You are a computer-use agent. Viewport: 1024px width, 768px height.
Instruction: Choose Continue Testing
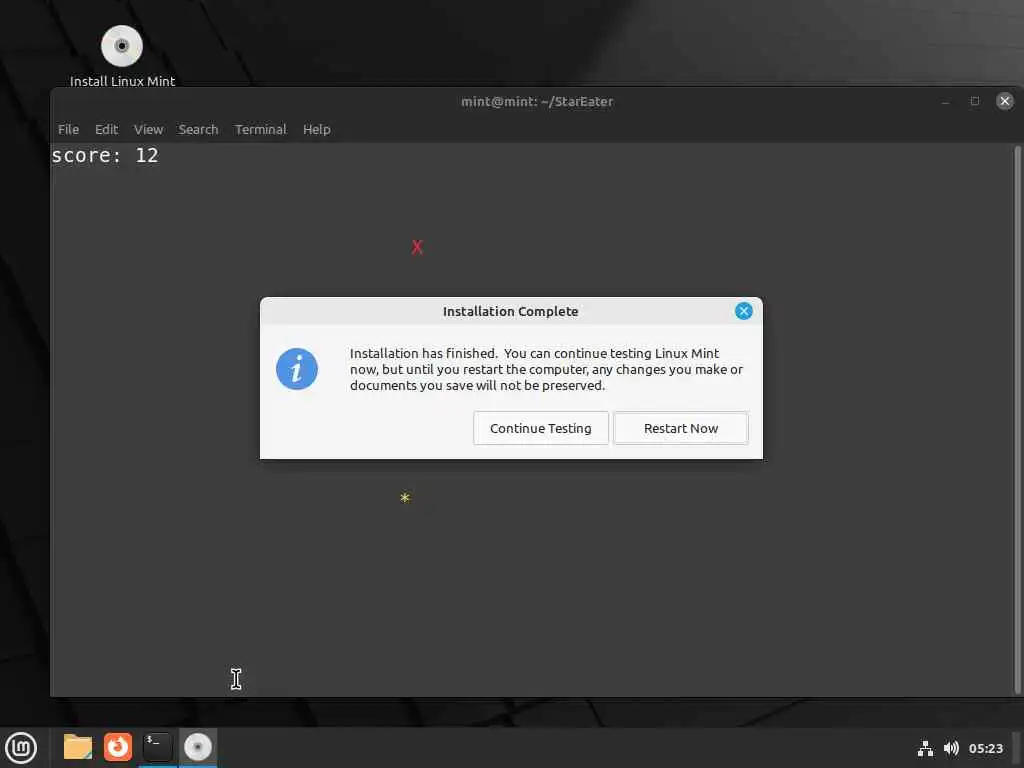click(x=541, y=428)
